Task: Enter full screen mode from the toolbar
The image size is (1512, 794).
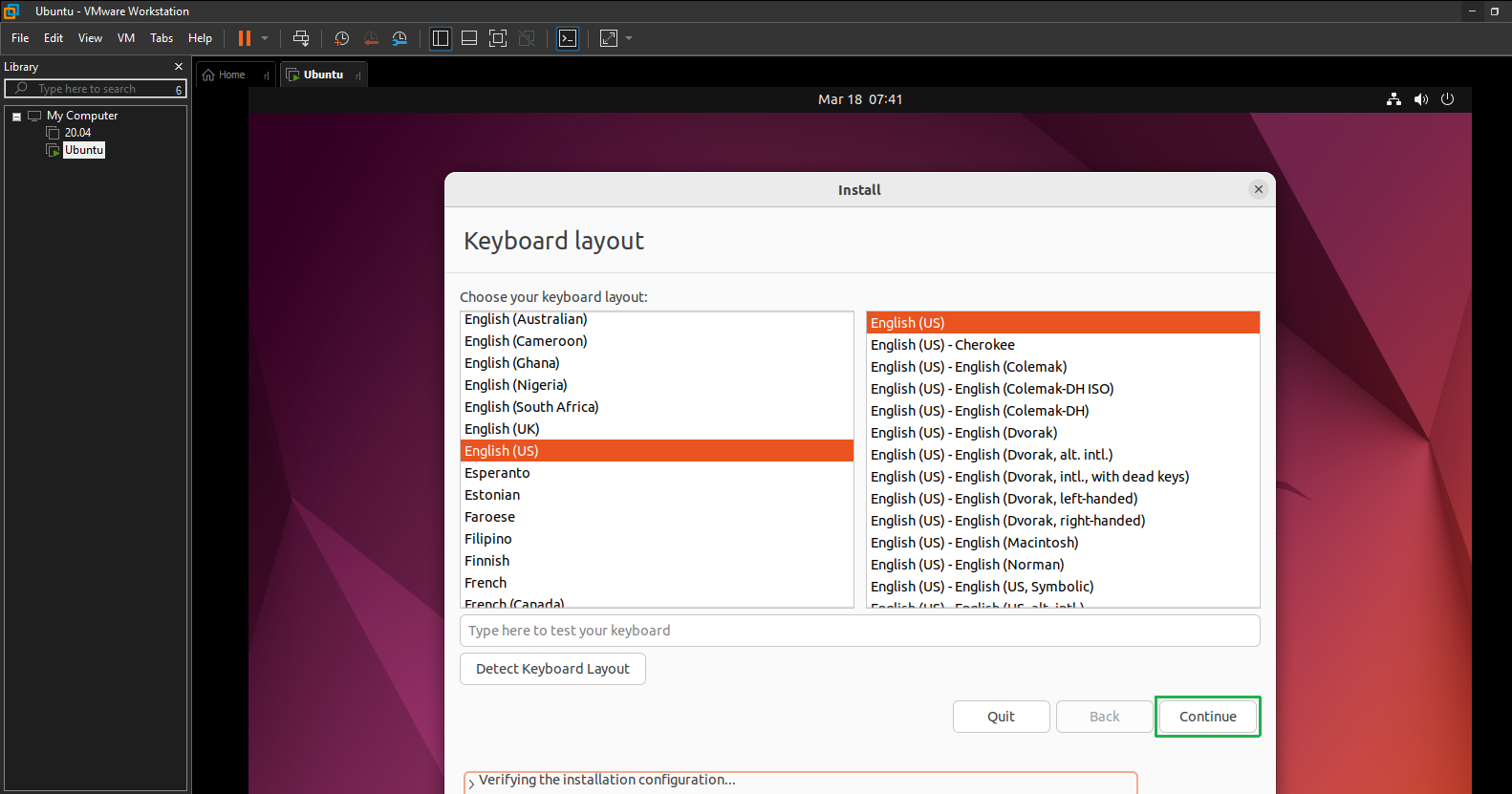Action: click(x=498, y=38)
